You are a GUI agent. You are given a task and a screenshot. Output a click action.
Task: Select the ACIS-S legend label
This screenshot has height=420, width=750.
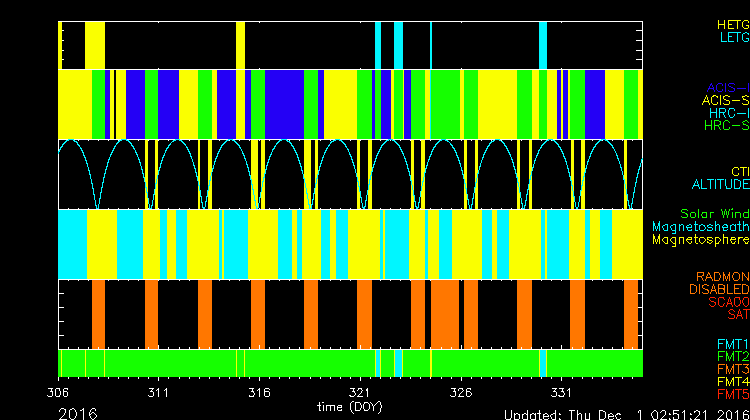(724, 101)
